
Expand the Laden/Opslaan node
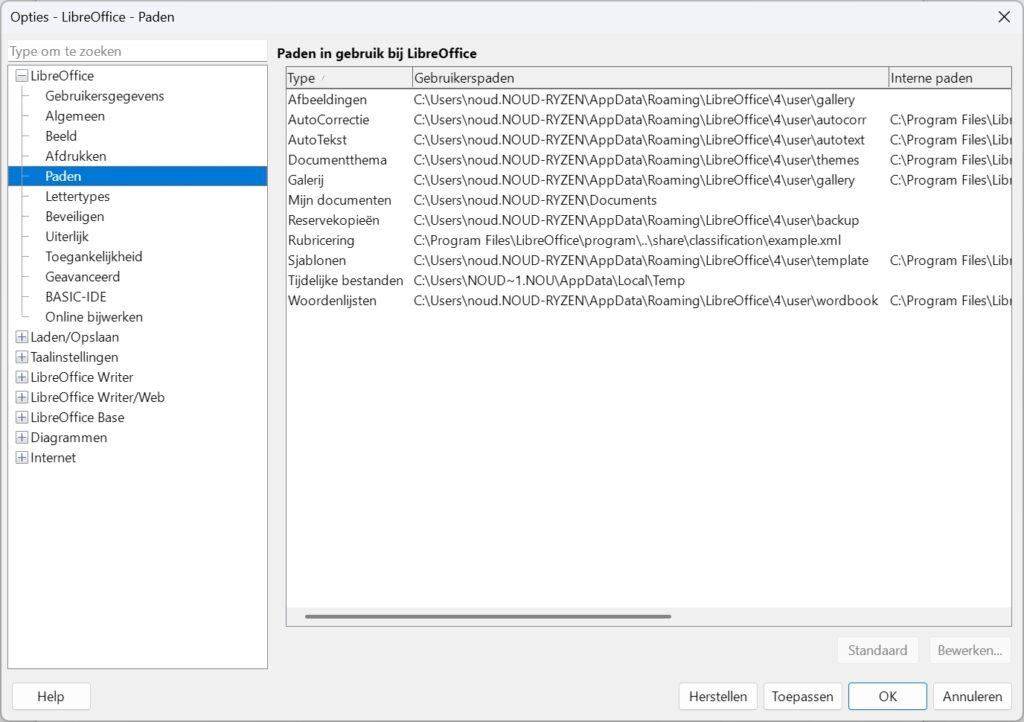point(22,337)
